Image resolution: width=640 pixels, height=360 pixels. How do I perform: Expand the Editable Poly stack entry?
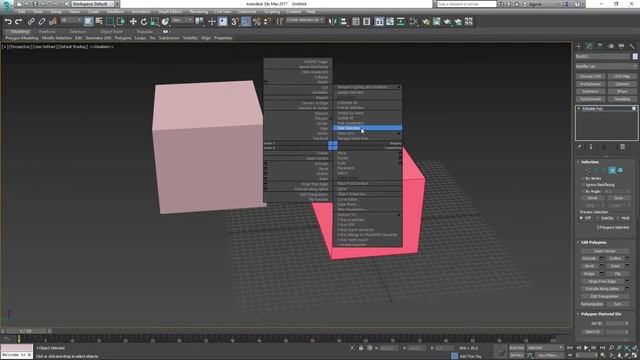[x=579, y=109]
